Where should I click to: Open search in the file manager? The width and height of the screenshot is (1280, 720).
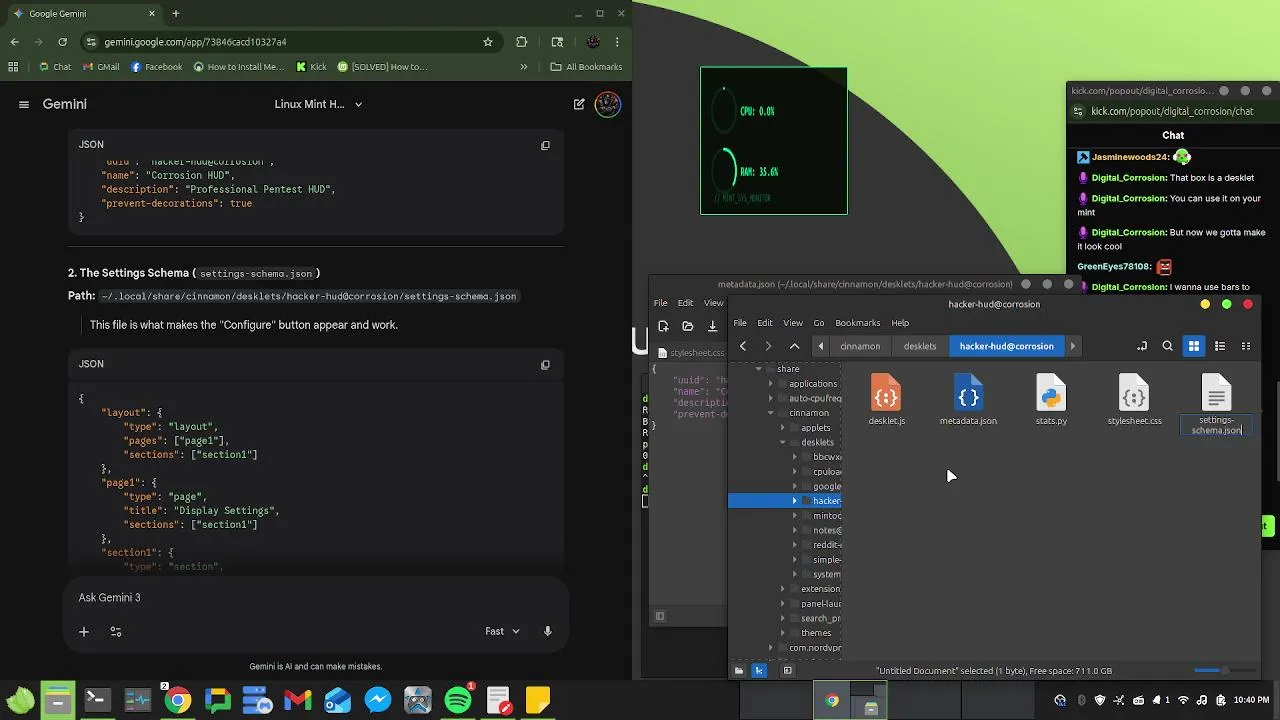coord(1167,346)
